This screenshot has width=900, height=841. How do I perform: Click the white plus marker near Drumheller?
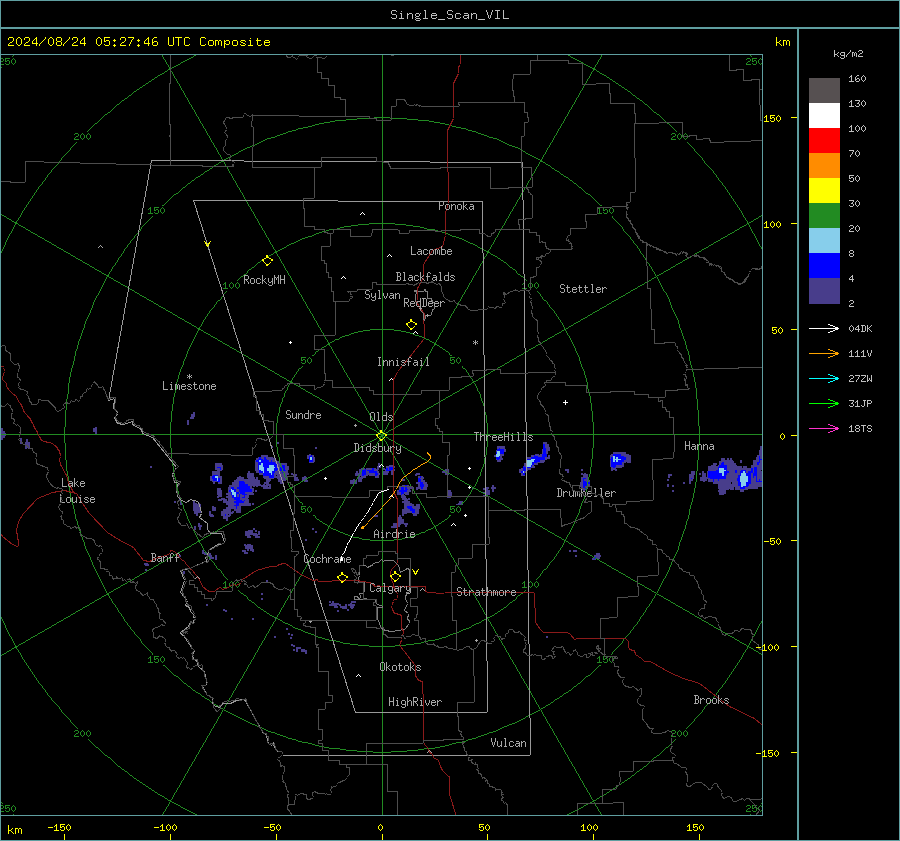pyautogui.click(x=565, y=402)
